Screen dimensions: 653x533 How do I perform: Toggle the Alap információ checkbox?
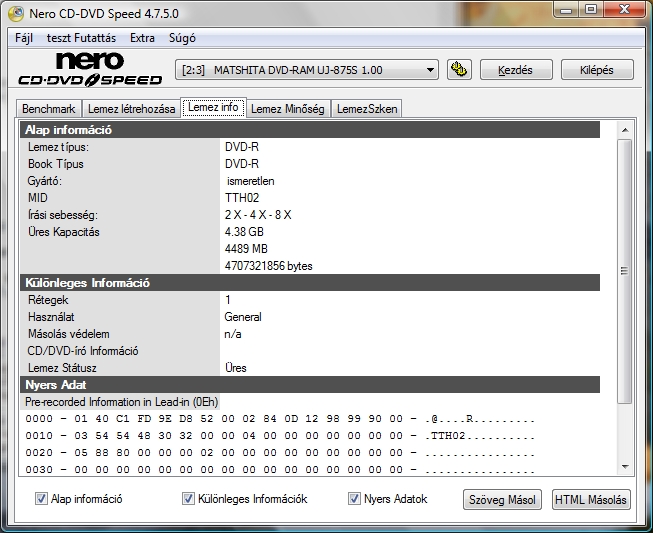pos(41,499)
